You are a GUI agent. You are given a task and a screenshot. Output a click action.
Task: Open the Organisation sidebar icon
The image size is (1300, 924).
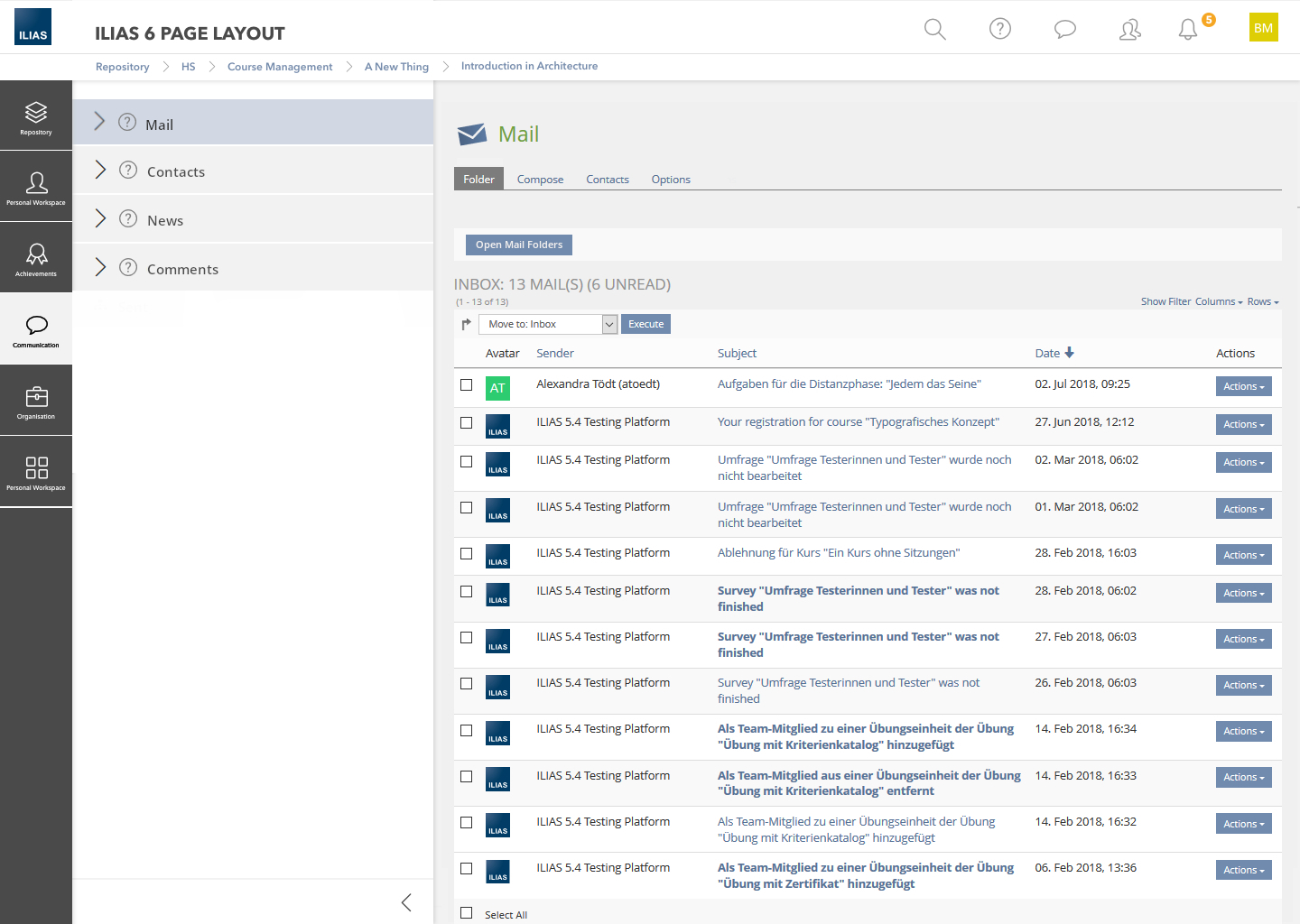36,401
